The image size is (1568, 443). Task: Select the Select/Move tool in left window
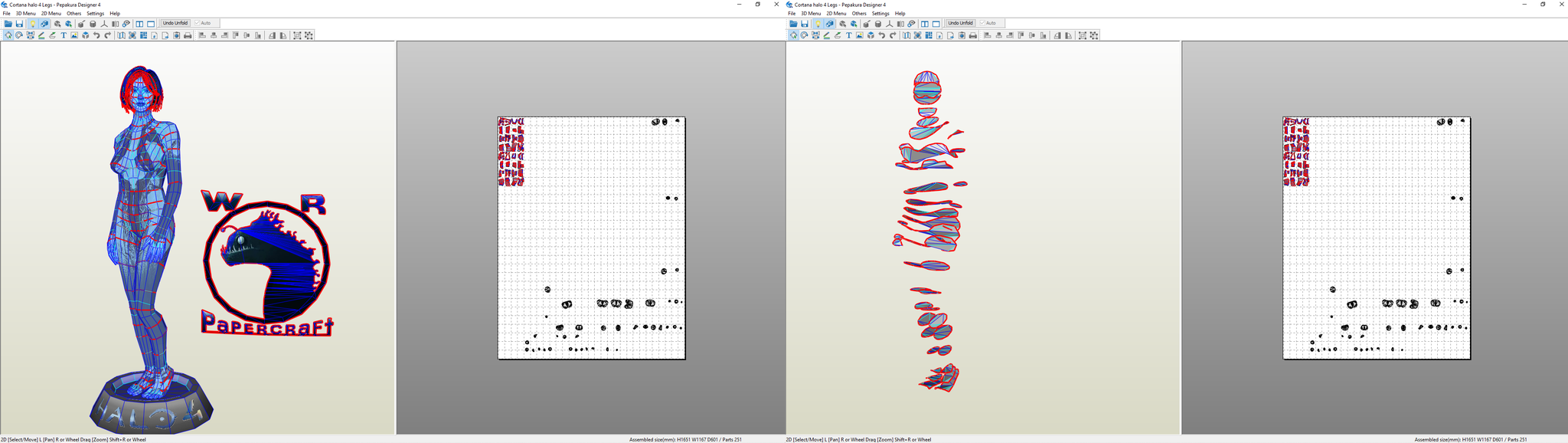8,35
